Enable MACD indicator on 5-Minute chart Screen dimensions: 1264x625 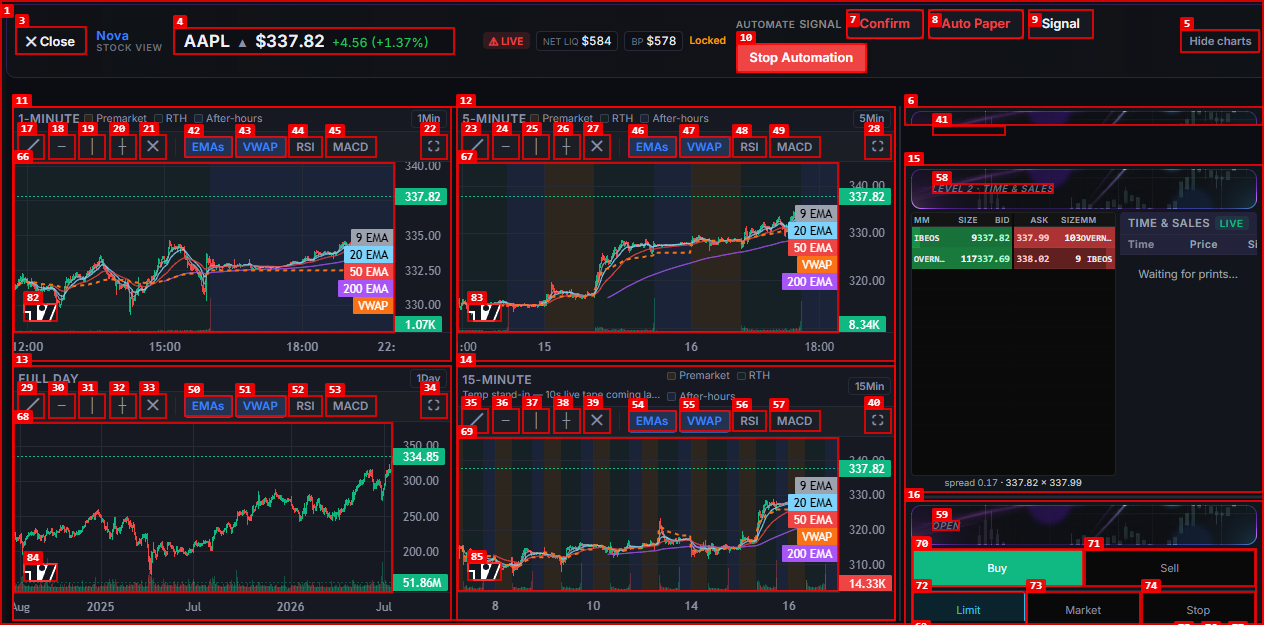(795, 147)
